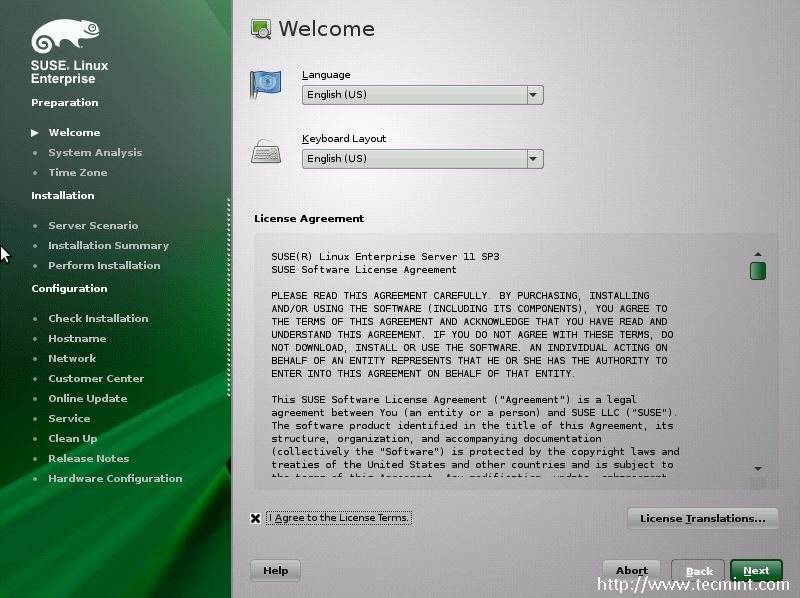Click the Keyboard Layout label
800x598 pixels.
point(344,138)
